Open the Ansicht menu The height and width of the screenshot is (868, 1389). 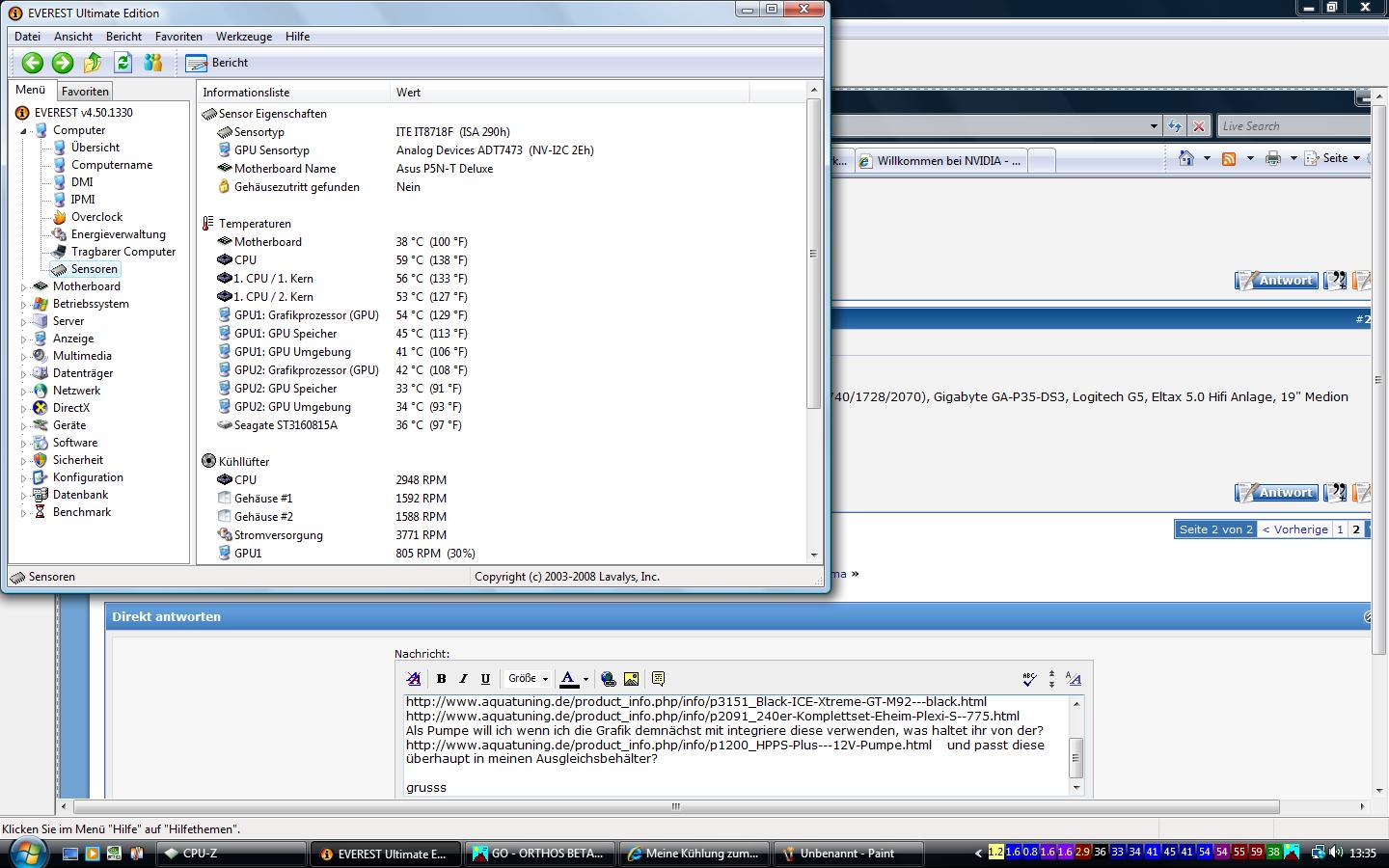tap(73, 37)
